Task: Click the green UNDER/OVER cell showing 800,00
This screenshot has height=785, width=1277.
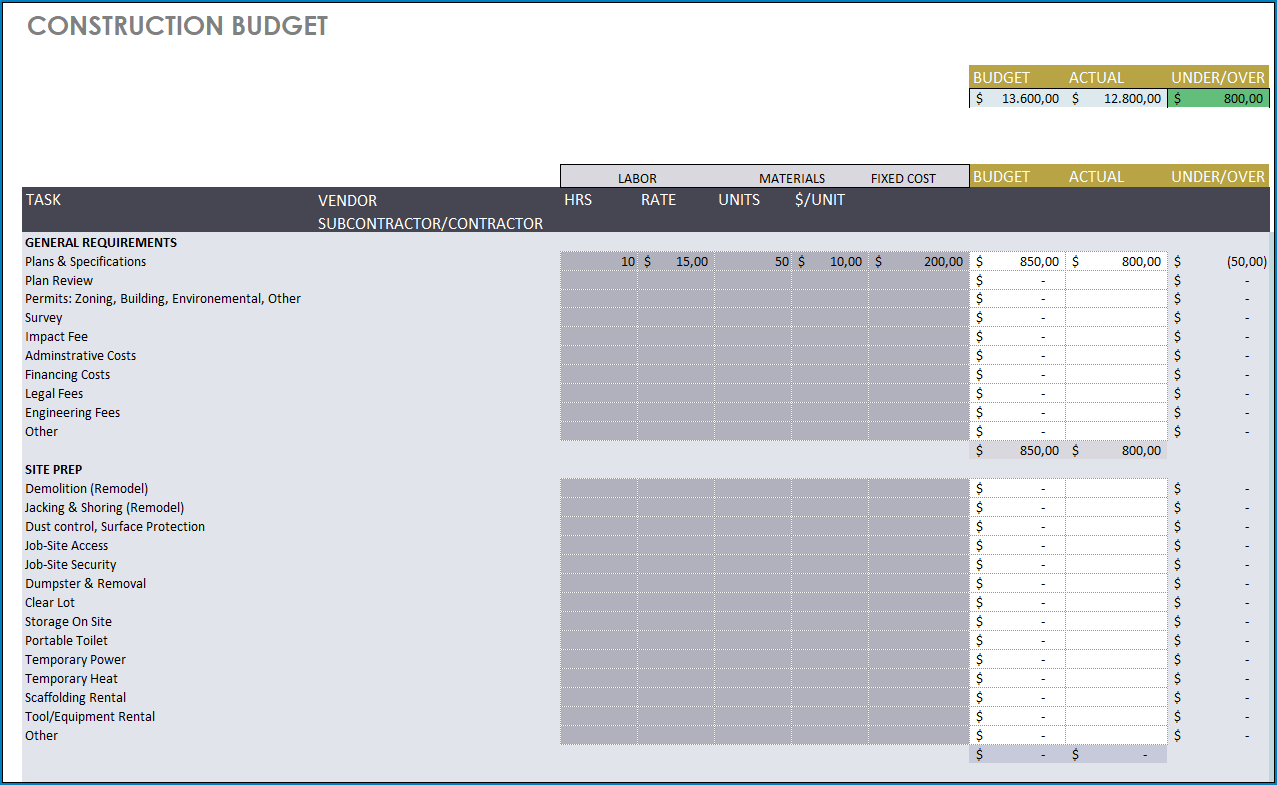Action: [x=1218, y=98]
